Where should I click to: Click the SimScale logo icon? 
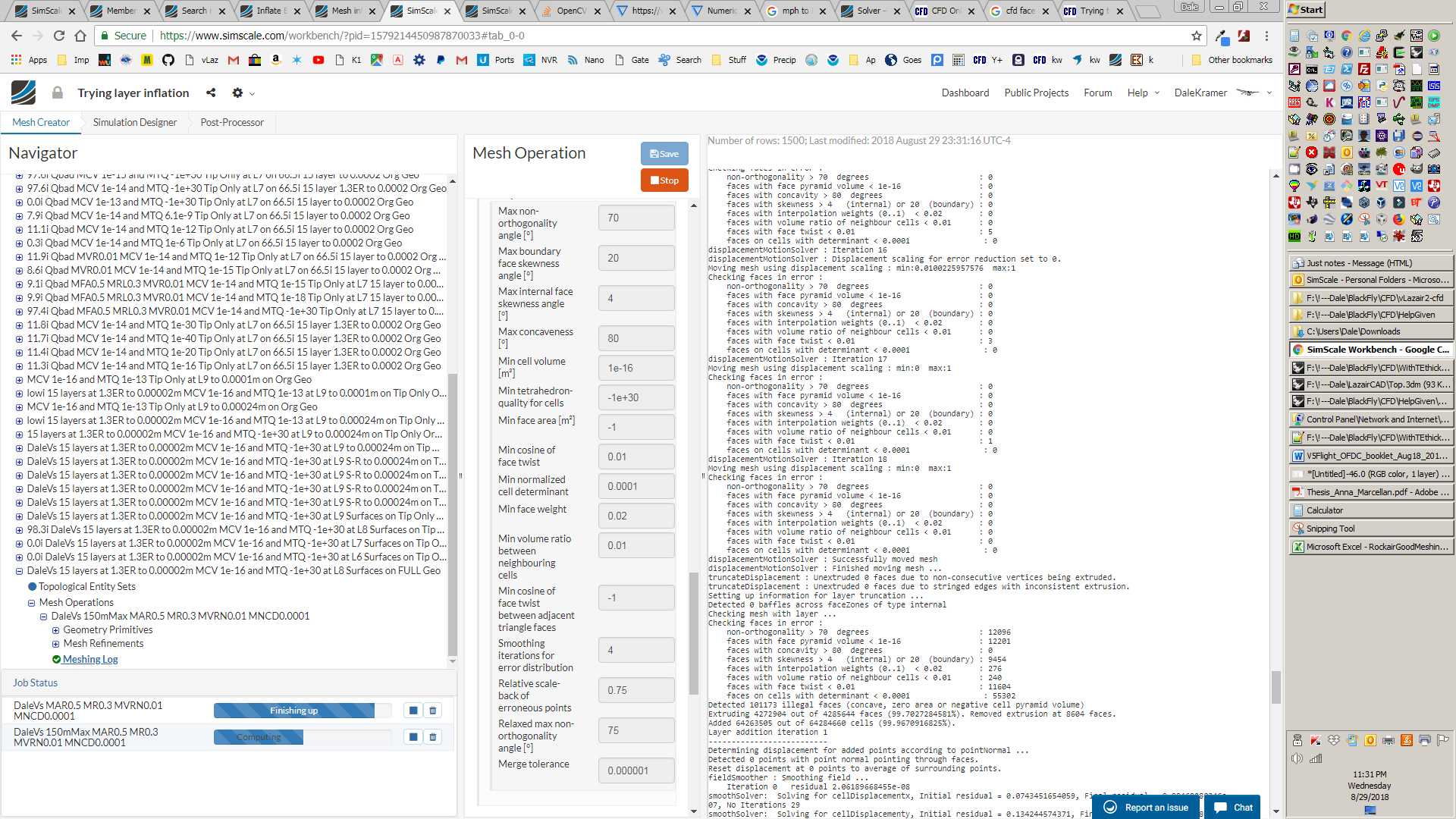tap(24, 93)
